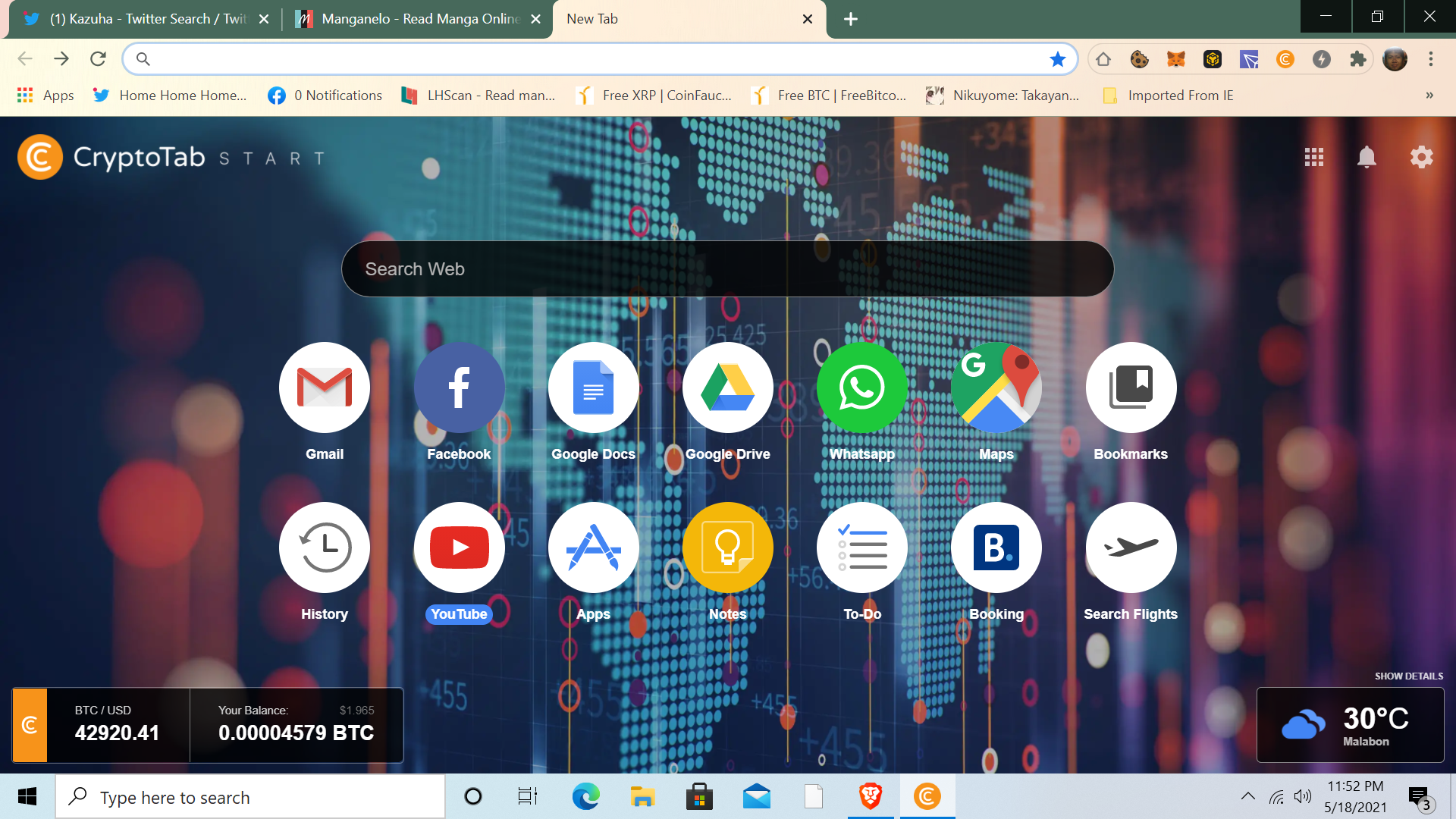Viewport: 1456px width, 819px height.
Task: View Your Balance BTC panel
Action: coord(297,725)
